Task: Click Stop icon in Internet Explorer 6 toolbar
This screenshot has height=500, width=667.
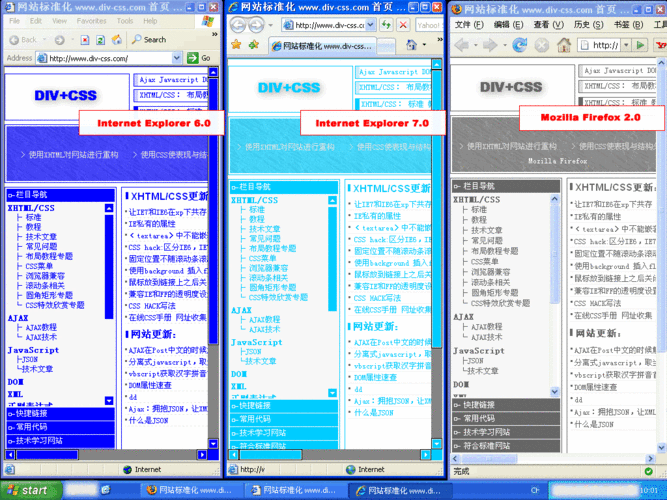Action: coord(85,40)
